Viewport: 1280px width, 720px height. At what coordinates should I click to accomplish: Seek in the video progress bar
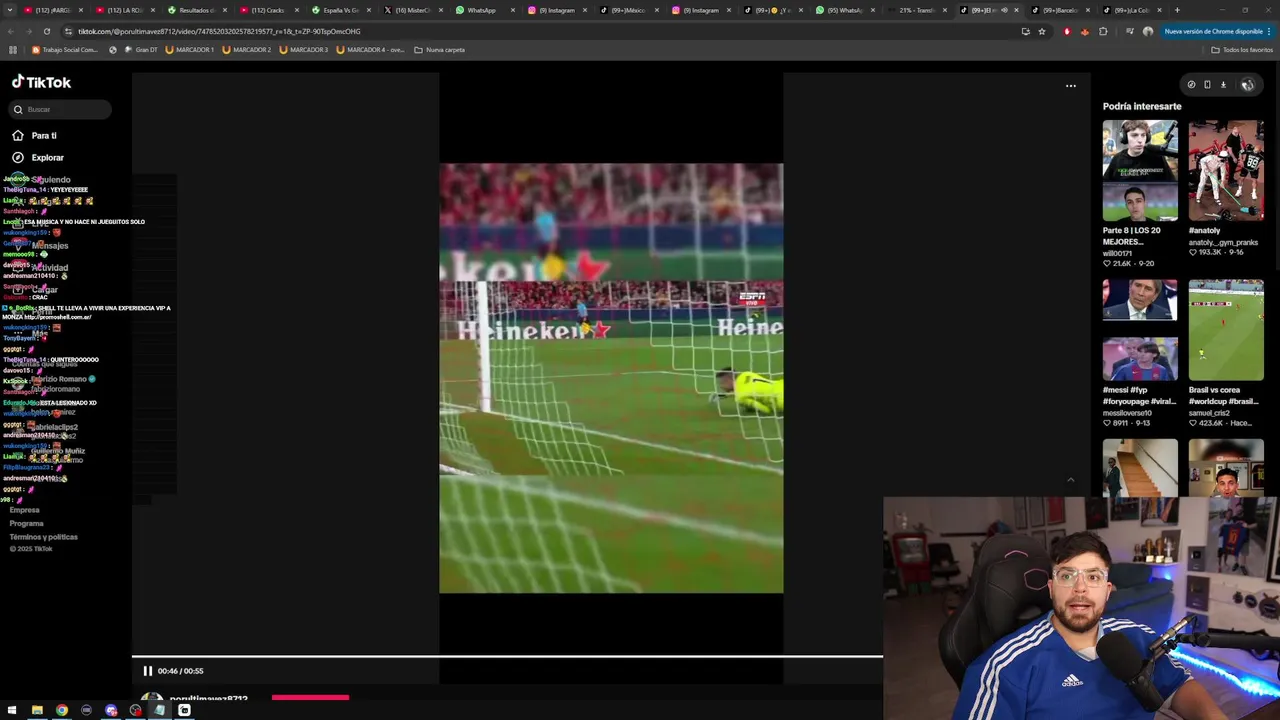coord(507,657)
